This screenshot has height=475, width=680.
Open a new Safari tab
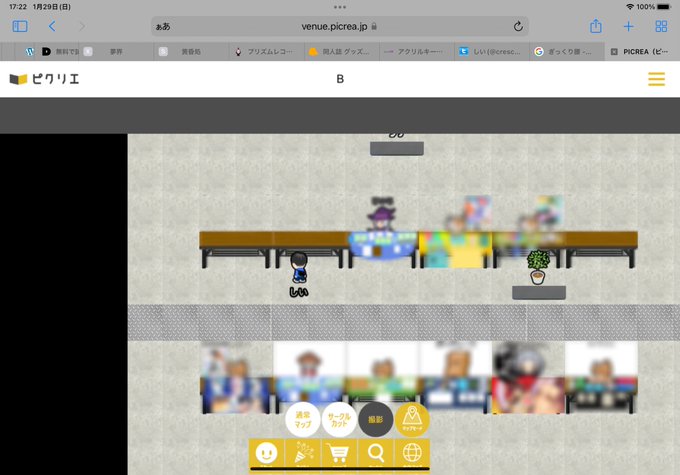click(628, 26)
